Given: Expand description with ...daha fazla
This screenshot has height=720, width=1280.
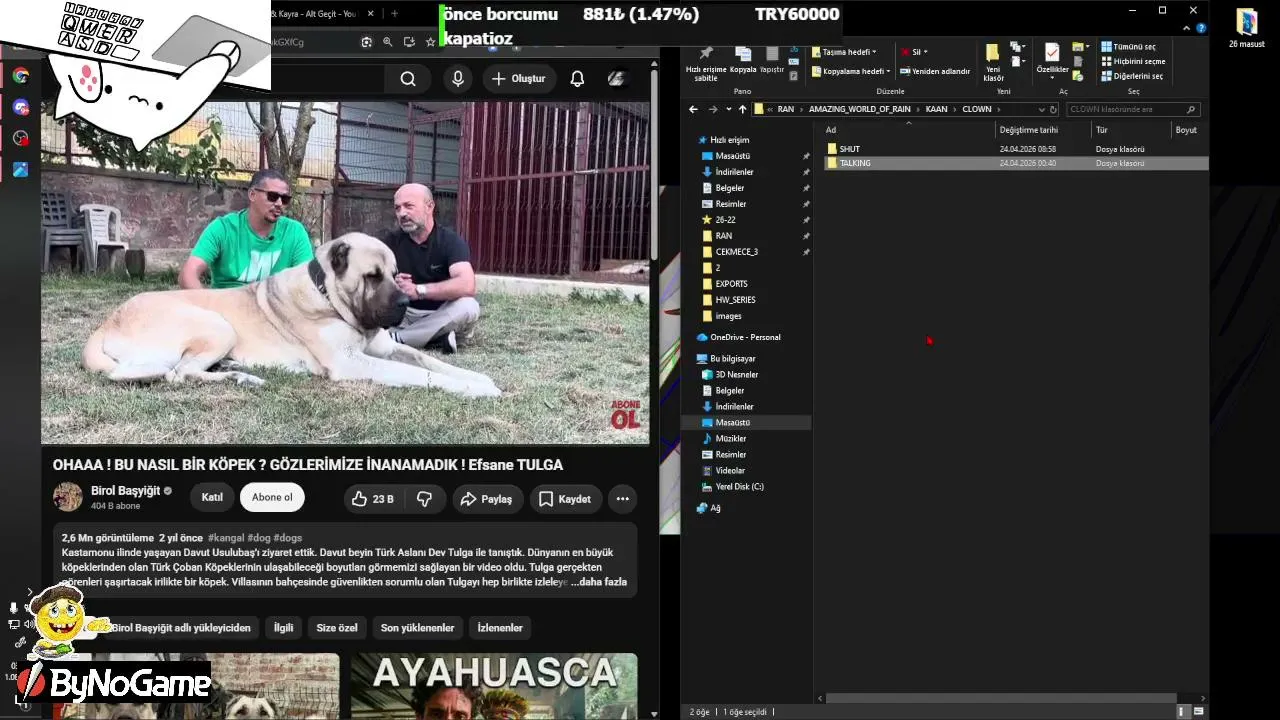Looking at the screenshot, I should [x=599, y=582].
